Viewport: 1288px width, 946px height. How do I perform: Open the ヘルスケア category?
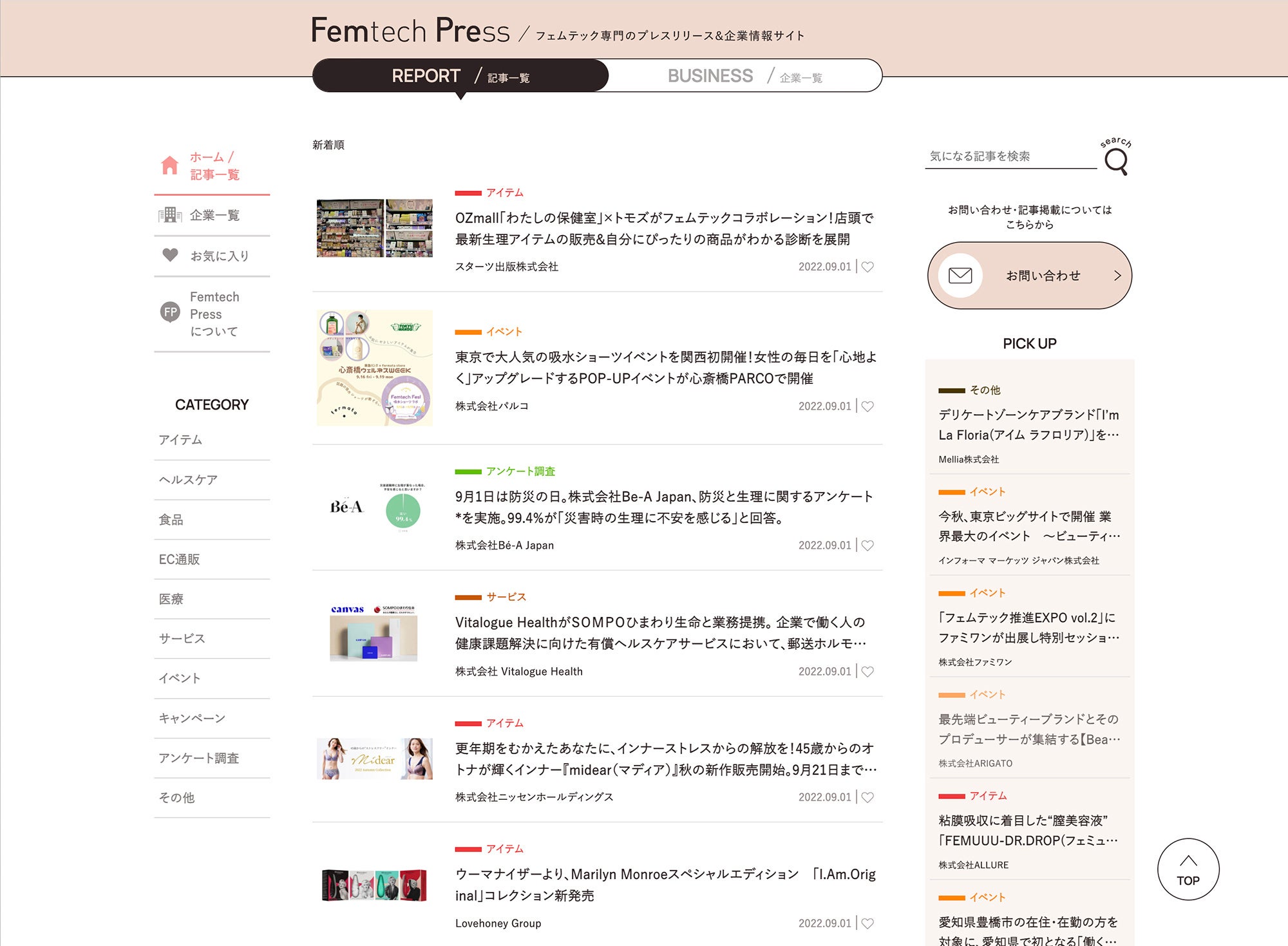[x=188, y=480]
